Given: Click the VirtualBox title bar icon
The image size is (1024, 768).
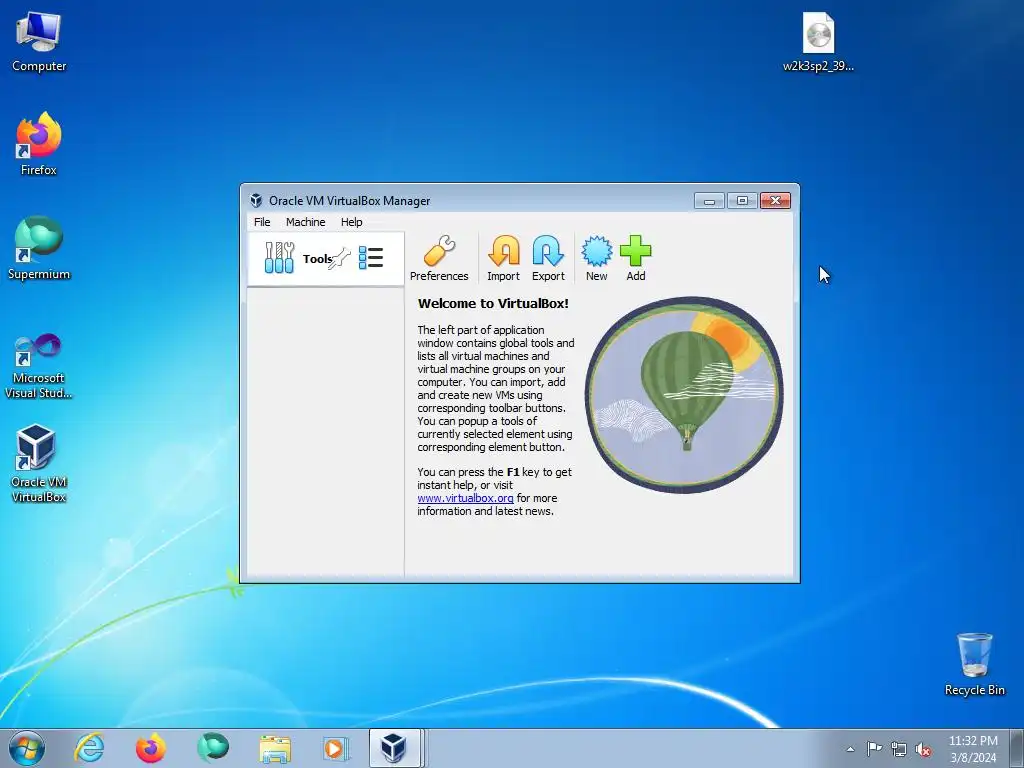Looking at the screenshot, I should tap(256, 200).
